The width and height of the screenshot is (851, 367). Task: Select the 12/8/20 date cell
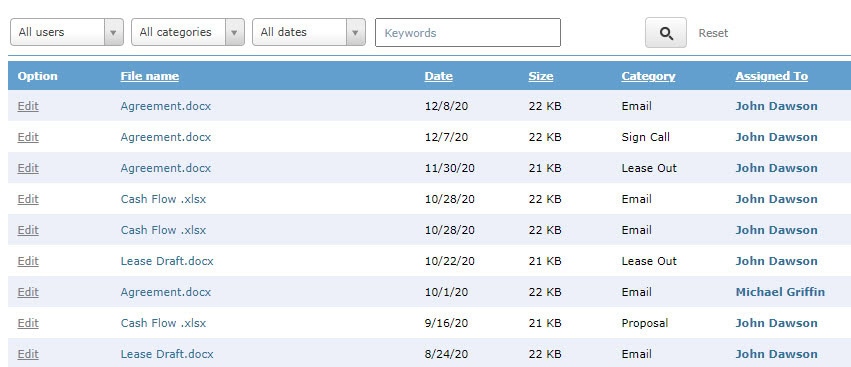point(446,106)
